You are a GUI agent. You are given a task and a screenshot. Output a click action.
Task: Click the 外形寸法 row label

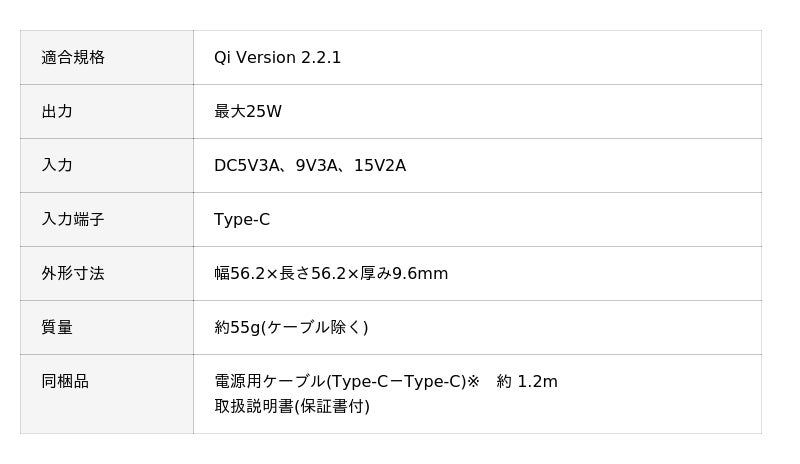pos(73,274)
